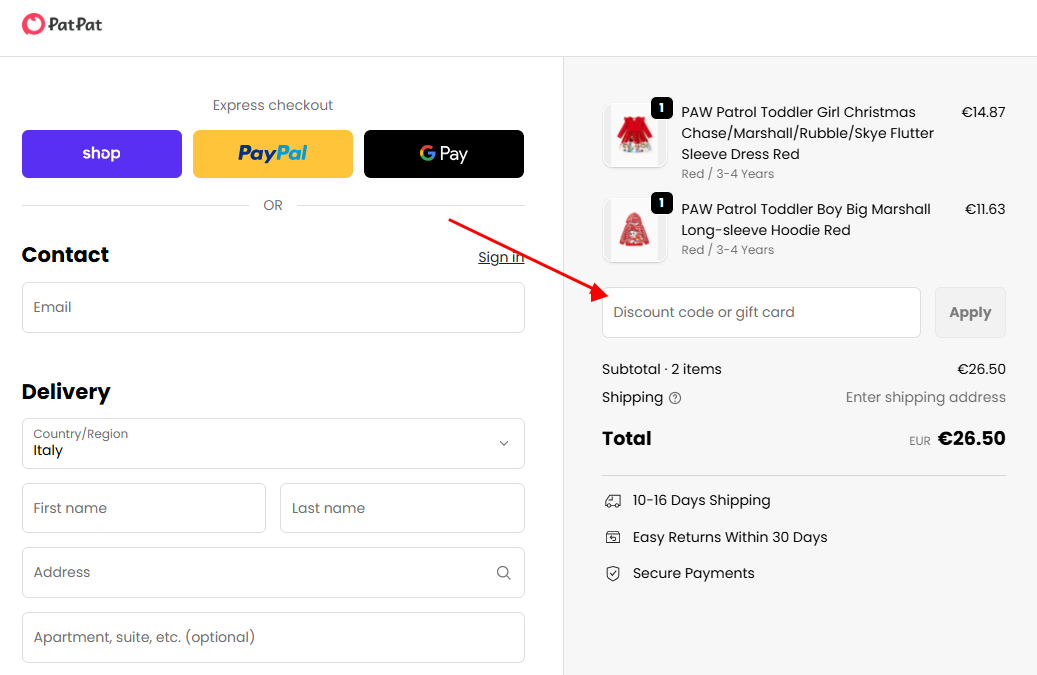Click the shipping truck icon
Viewport: 1037px width, 675px height.
613,501
